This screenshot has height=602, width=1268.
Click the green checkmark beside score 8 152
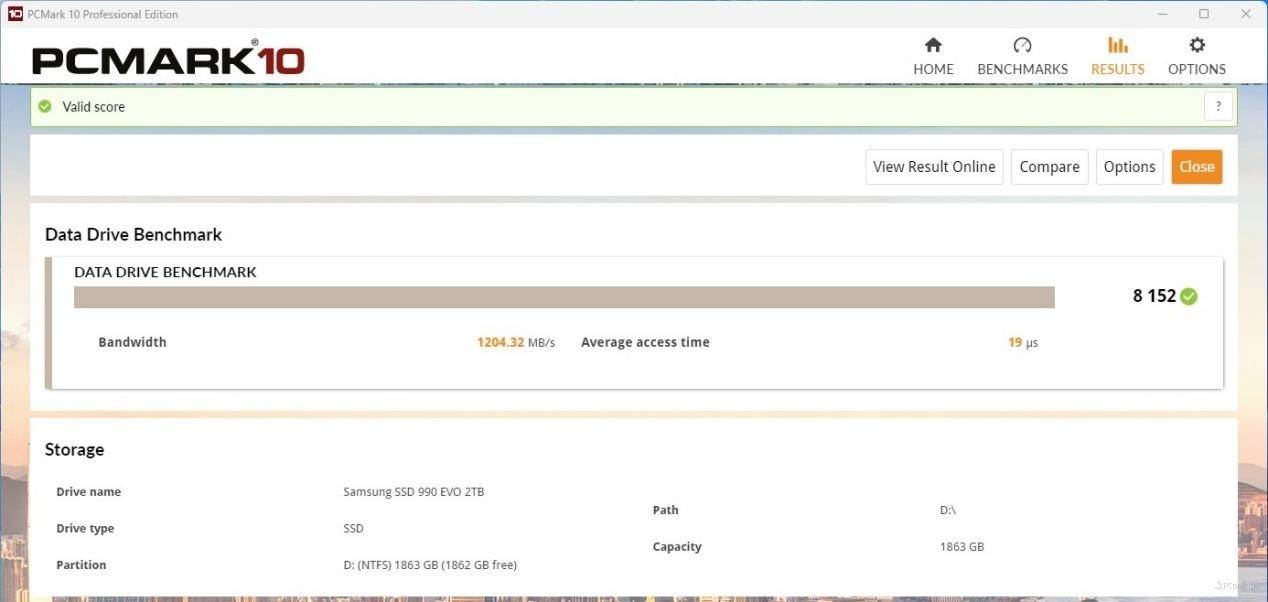[x=1188, y=296]
